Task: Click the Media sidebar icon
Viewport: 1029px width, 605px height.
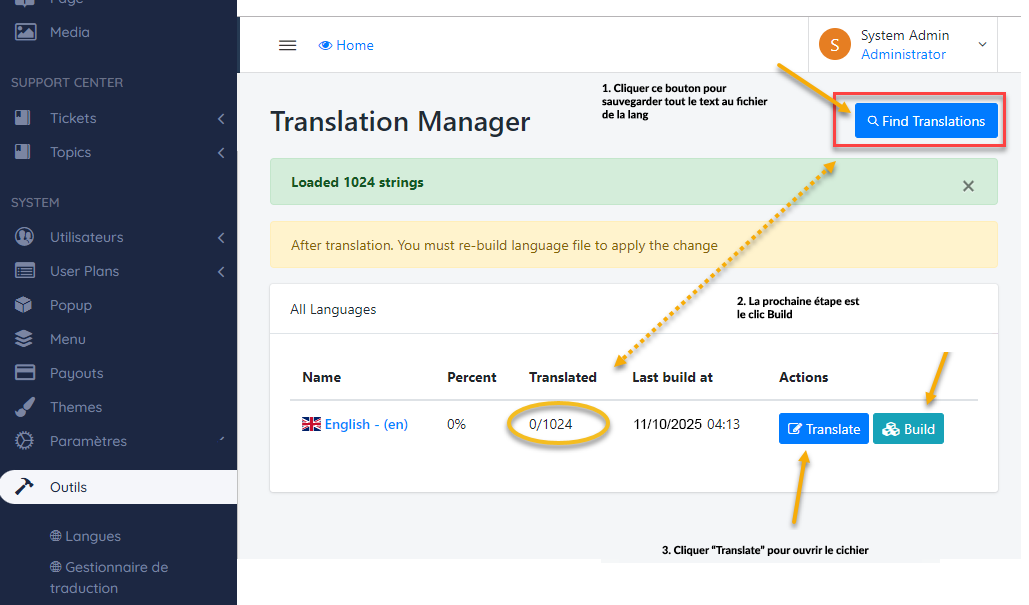Action: (x=25, y=32)
